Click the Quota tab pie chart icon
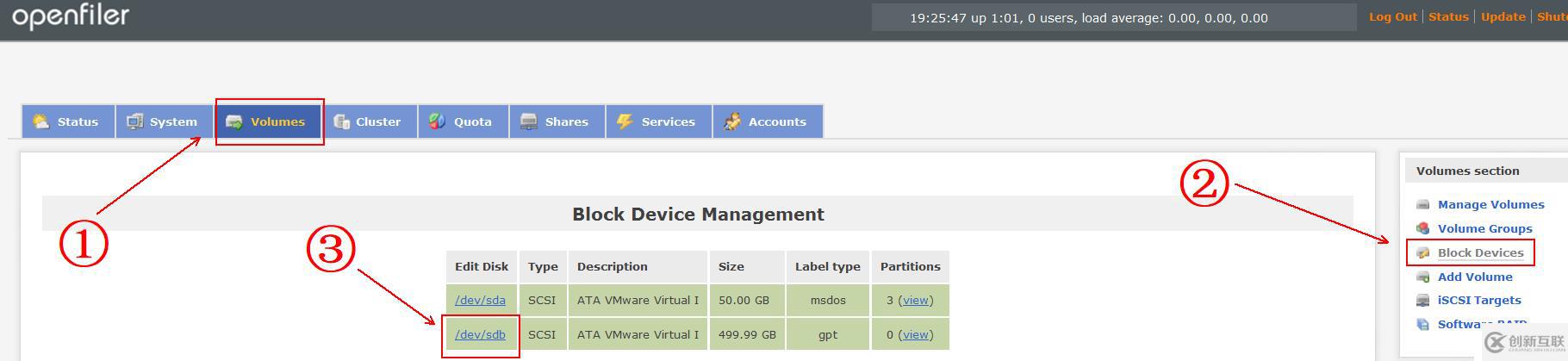 click(438, 121)
